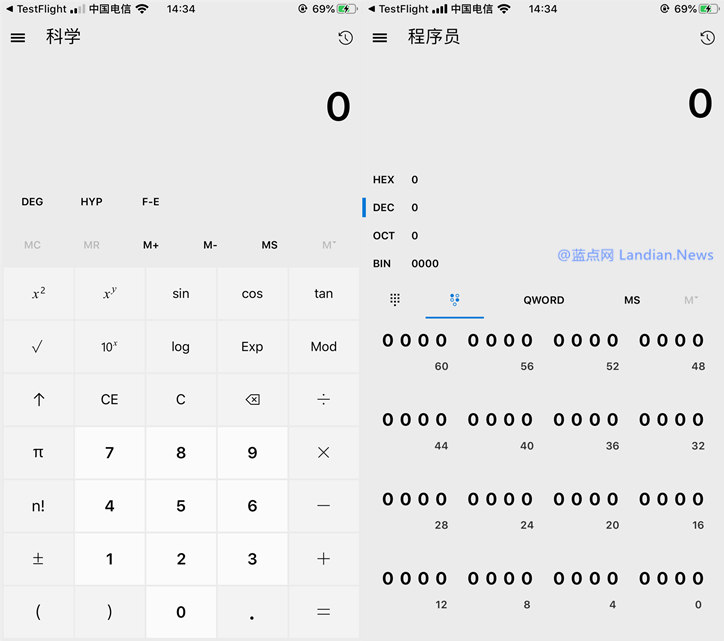Viewport: 724px width, 641px height.
Task: Expand the memory list in 程序员 calculator
Action: [x=691, y=300]
